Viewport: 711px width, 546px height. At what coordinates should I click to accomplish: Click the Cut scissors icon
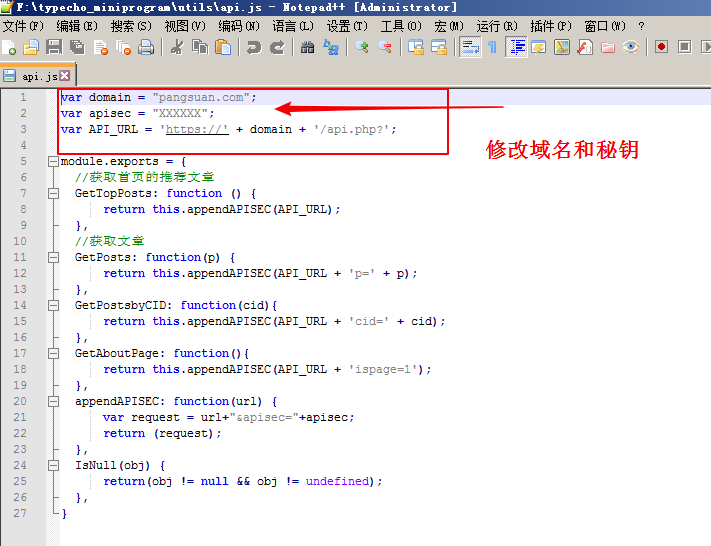(x=177, y=47)
